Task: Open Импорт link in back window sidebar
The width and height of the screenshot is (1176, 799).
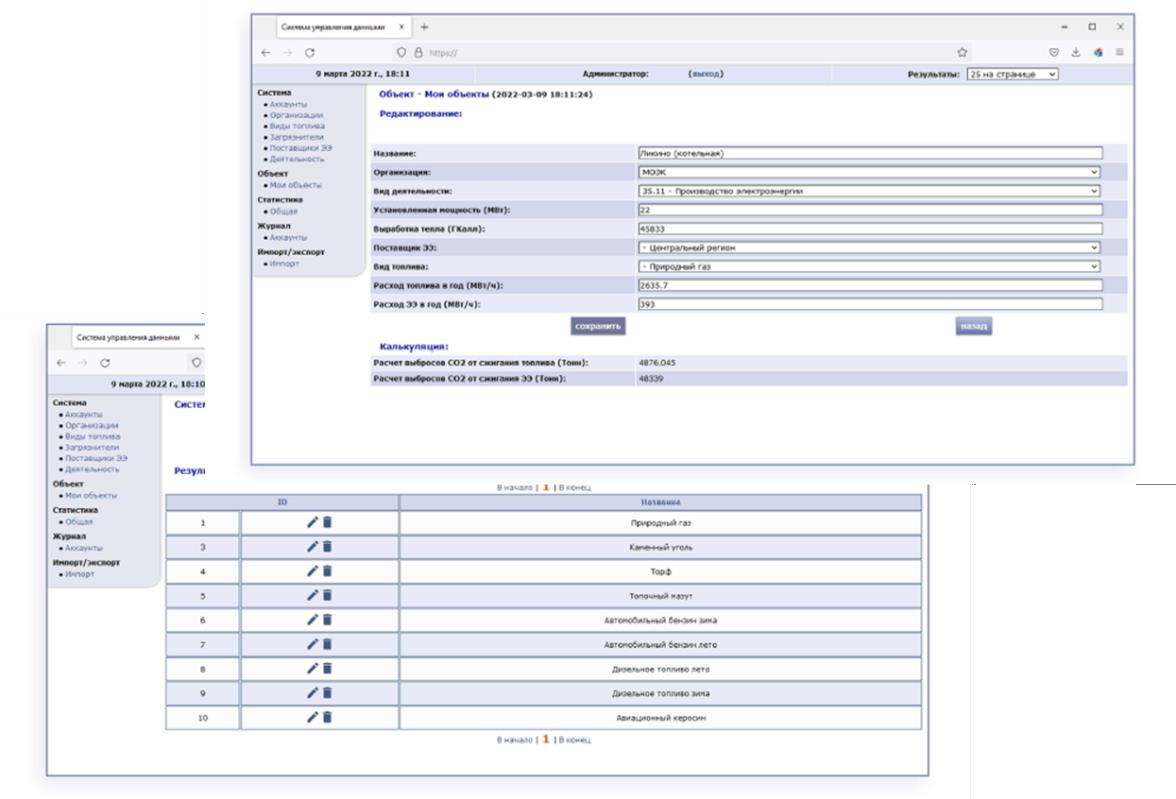Action: point(80,574)
